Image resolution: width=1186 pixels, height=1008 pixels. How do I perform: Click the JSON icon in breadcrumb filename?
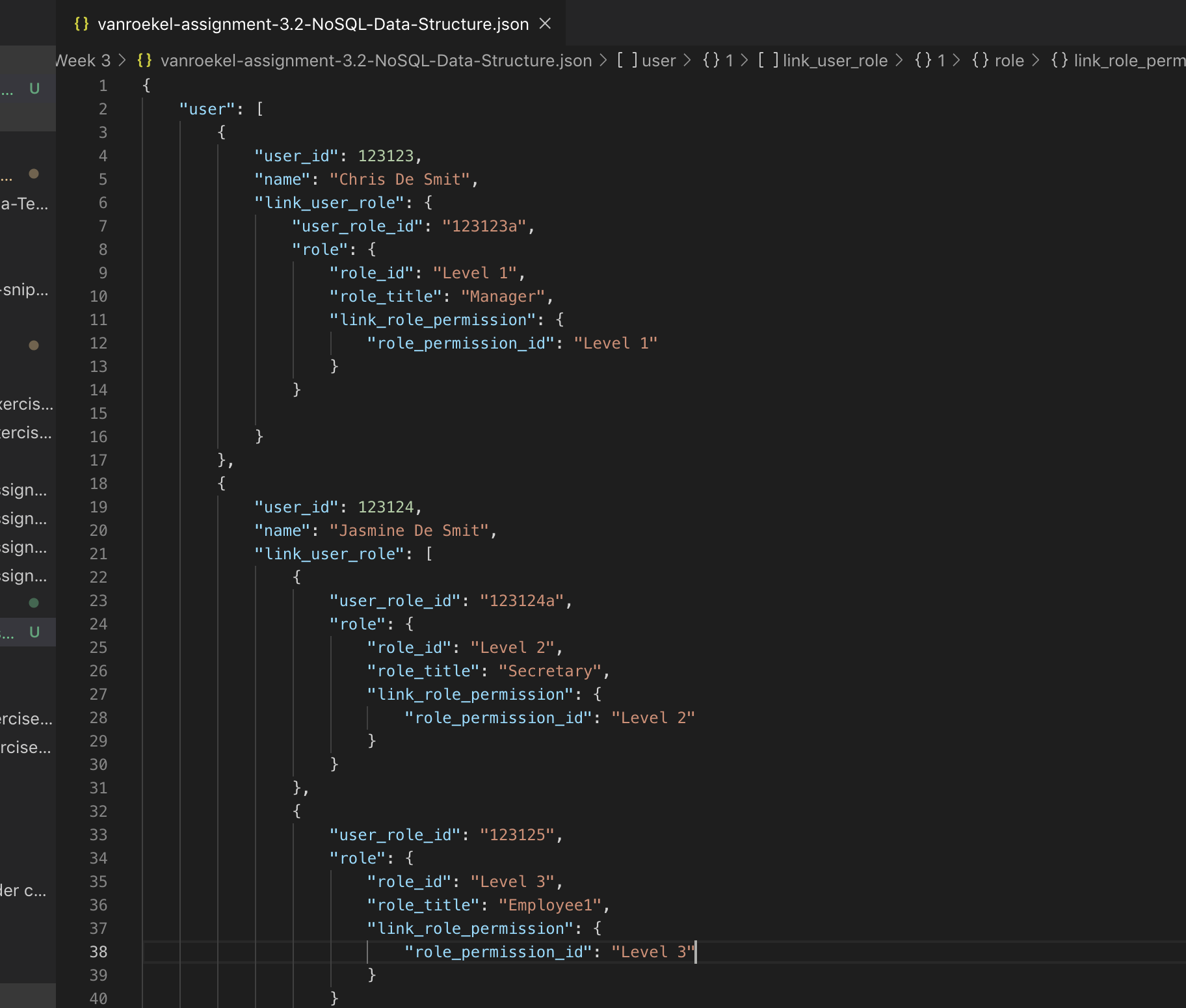point(144,60)
